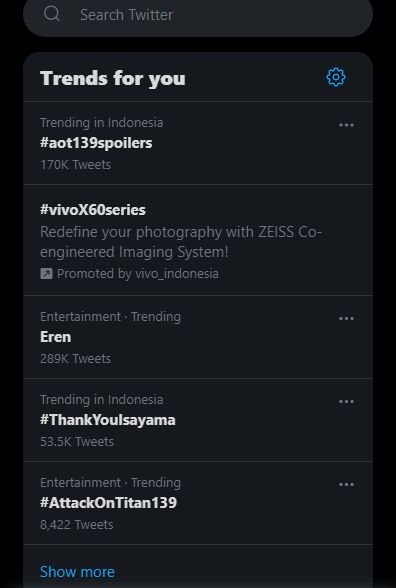This screenshot has height=588, width=396.
Task: Open more options for #ThankYouIsayama trend
Action: tap(346, 402)
